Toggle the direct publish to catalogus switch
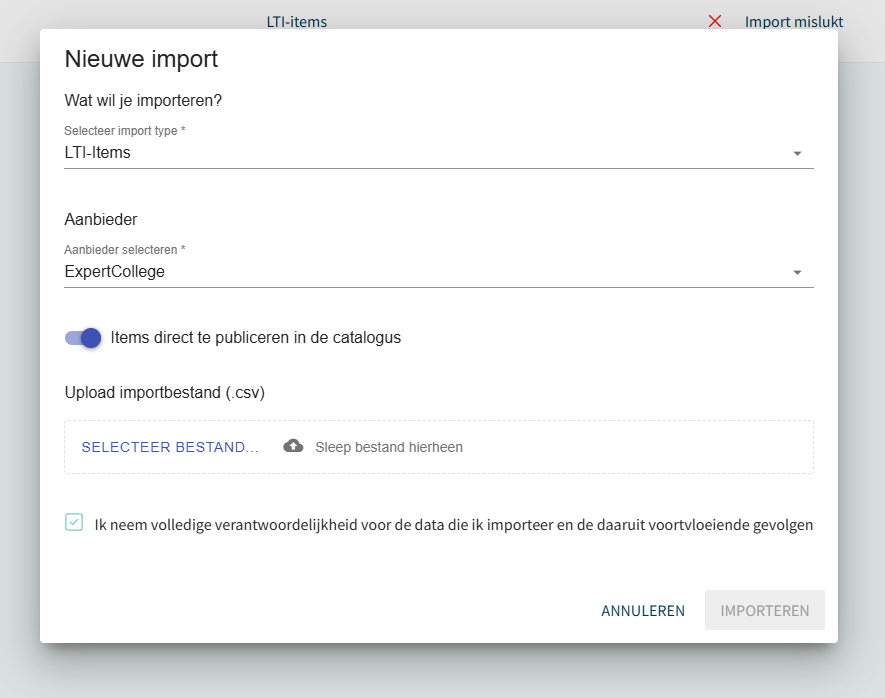This screenshot has height=698, width=885. coord(83,338)
